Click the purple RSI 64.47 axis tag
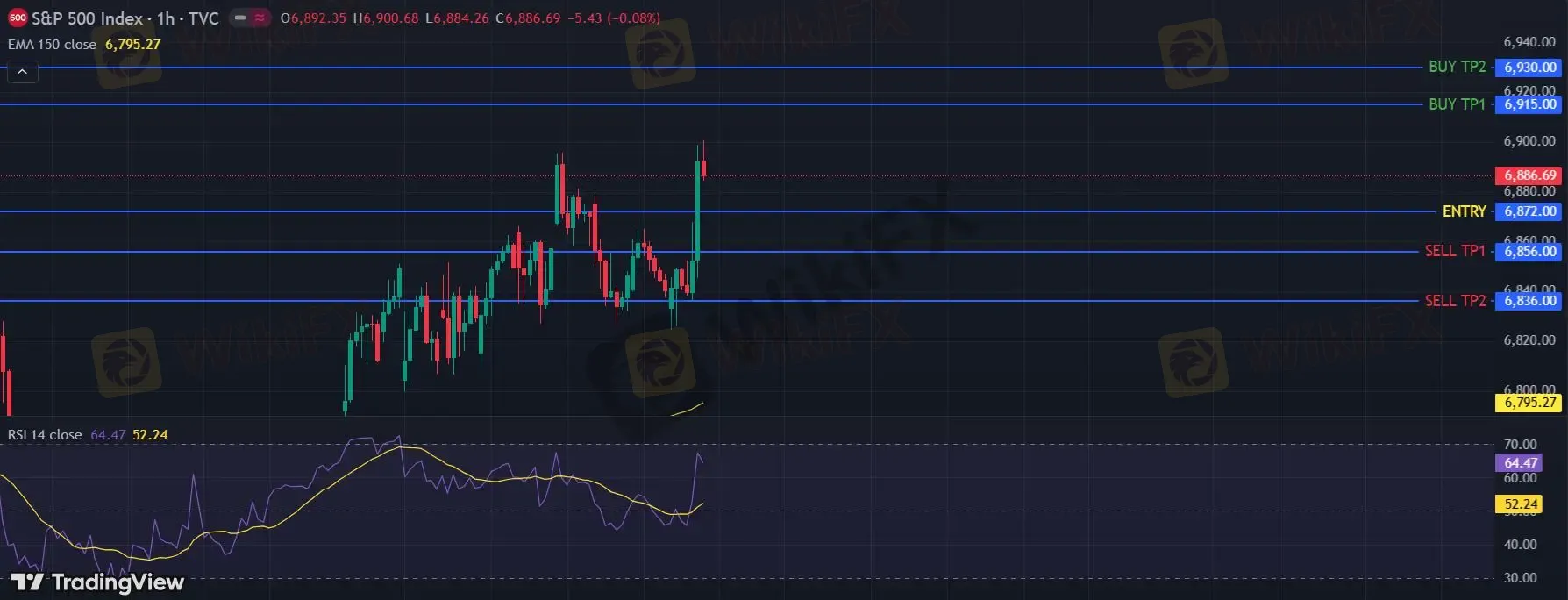Image resolution: width=1568 pixels, height=600 pixels. pos(1520,463)
